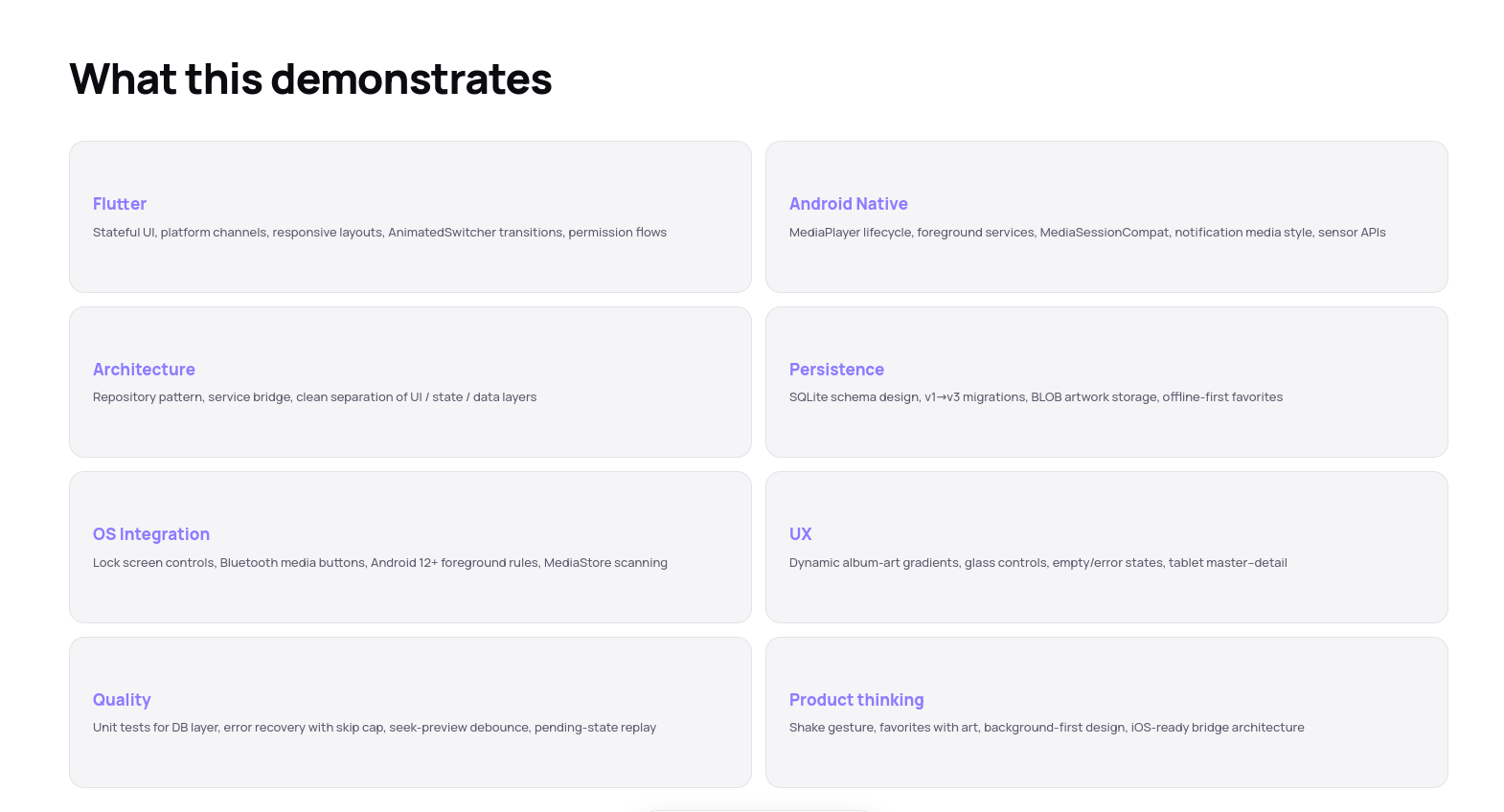The height and width of the screenshot is (812, 1504).
Task: Select the Lock screen controls description
Action: [380, 563]
